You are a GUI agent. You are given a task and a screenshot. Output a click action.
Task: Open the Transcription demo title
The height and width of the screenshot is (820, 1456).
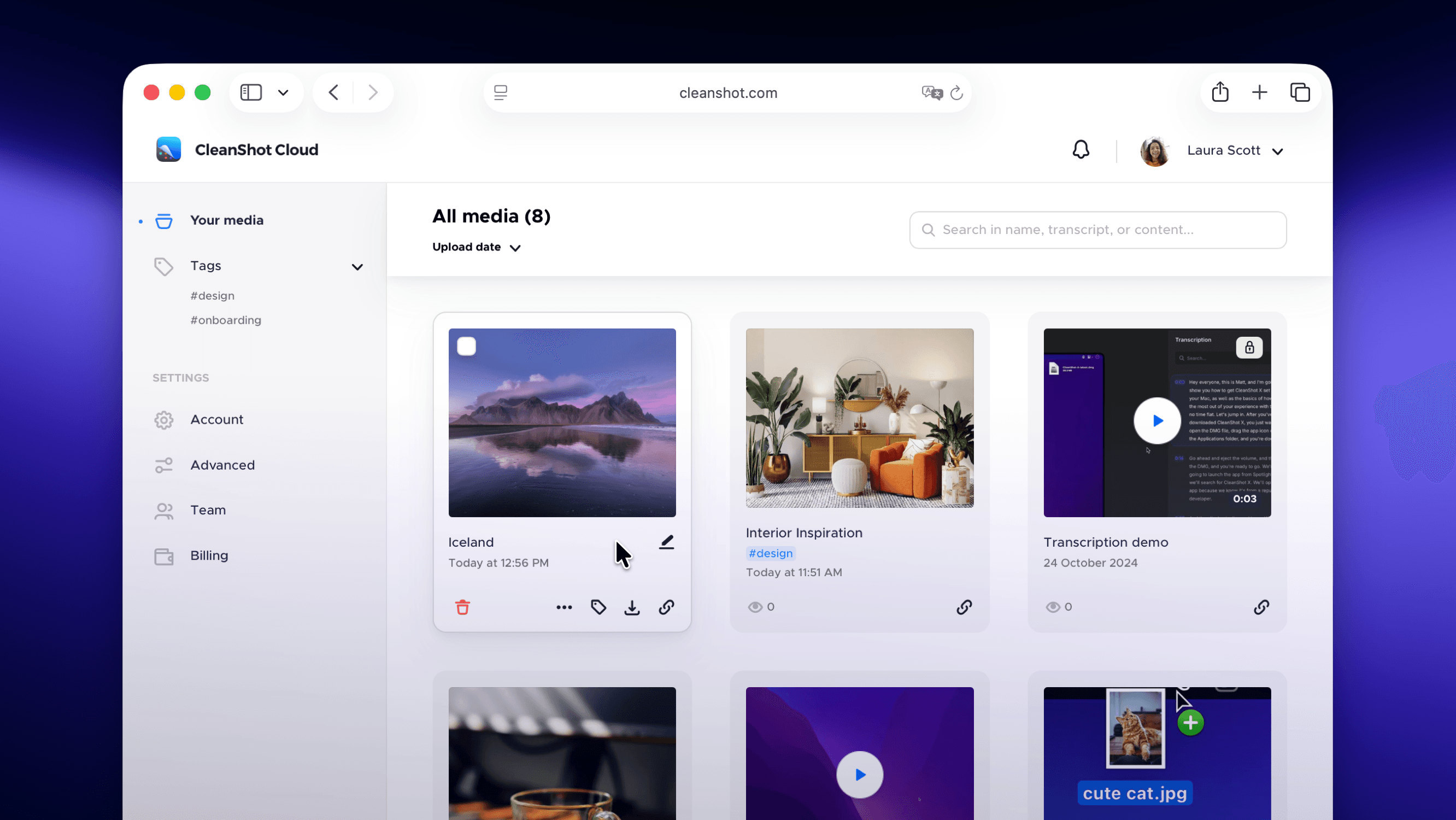[1106, 542]
